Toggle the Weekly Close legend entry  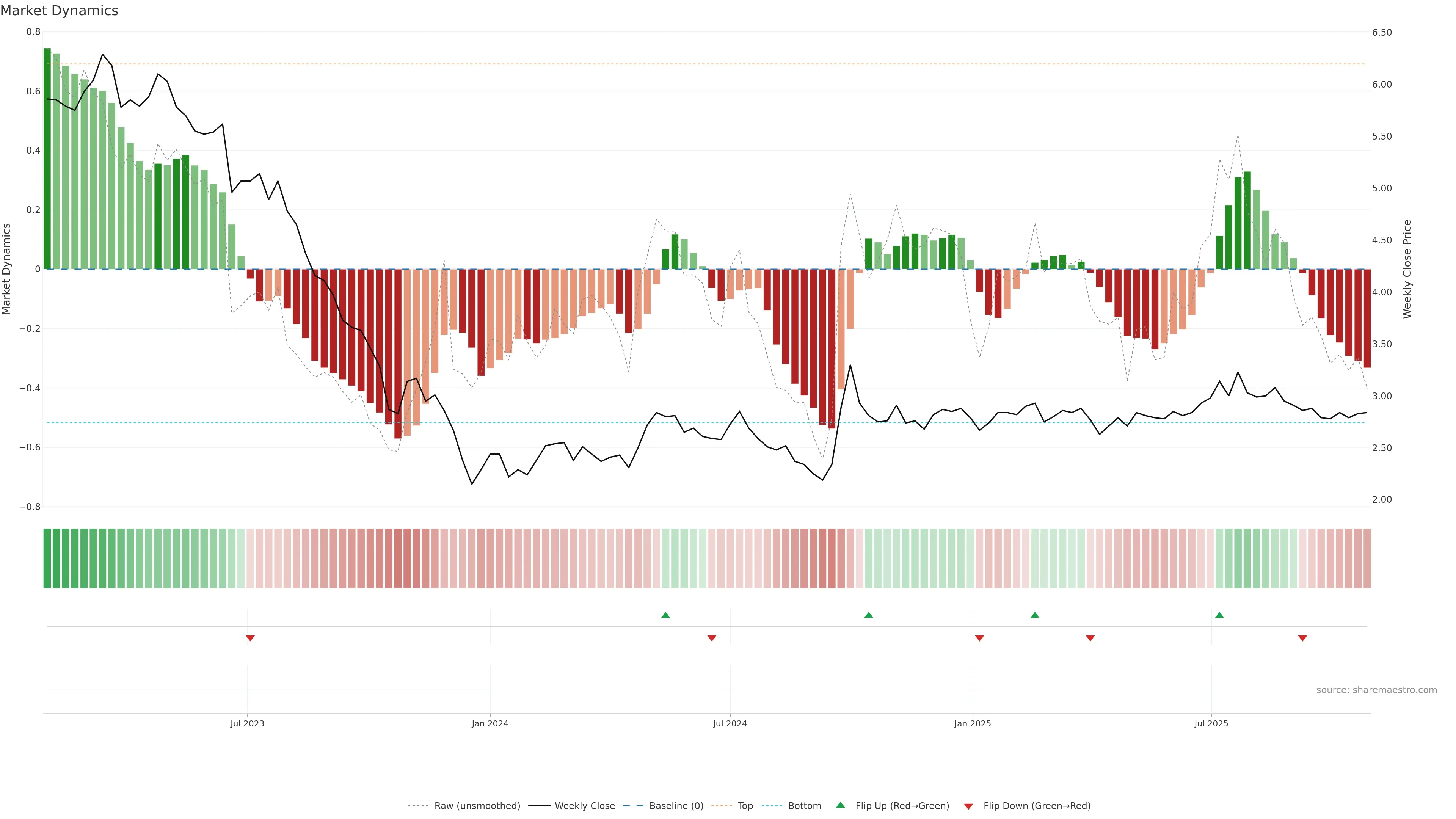[584, 805]
